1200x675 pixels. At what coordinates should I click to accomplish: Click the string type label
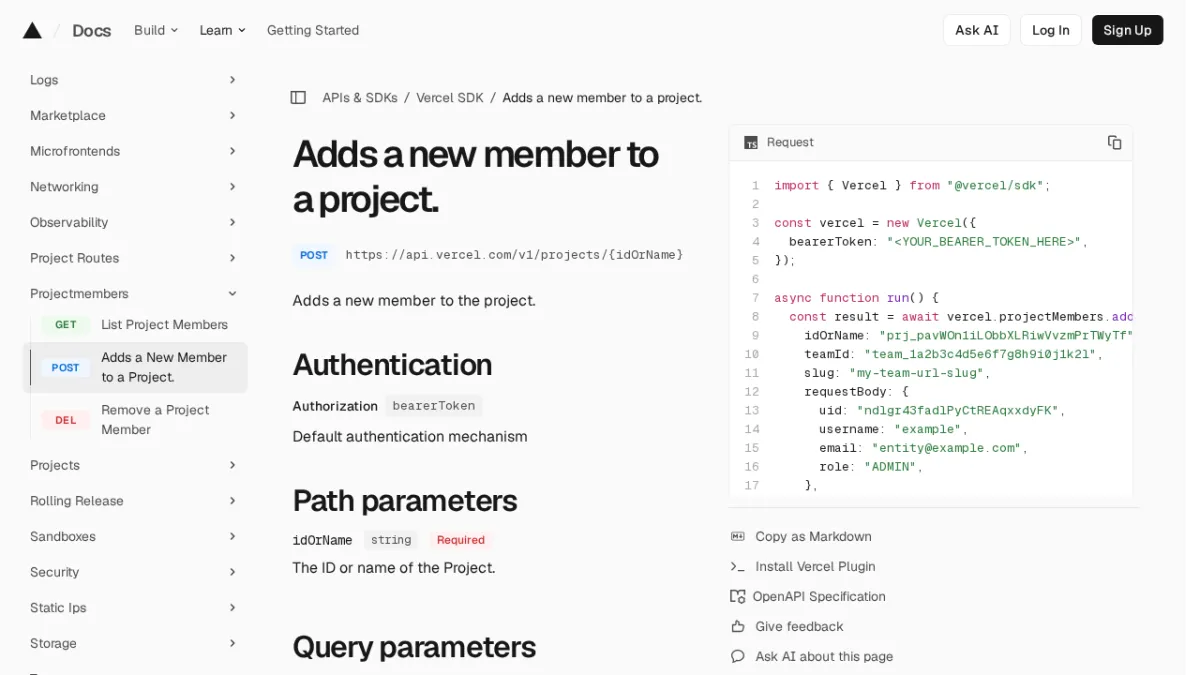pyautogui.click(x=391, y=540)
